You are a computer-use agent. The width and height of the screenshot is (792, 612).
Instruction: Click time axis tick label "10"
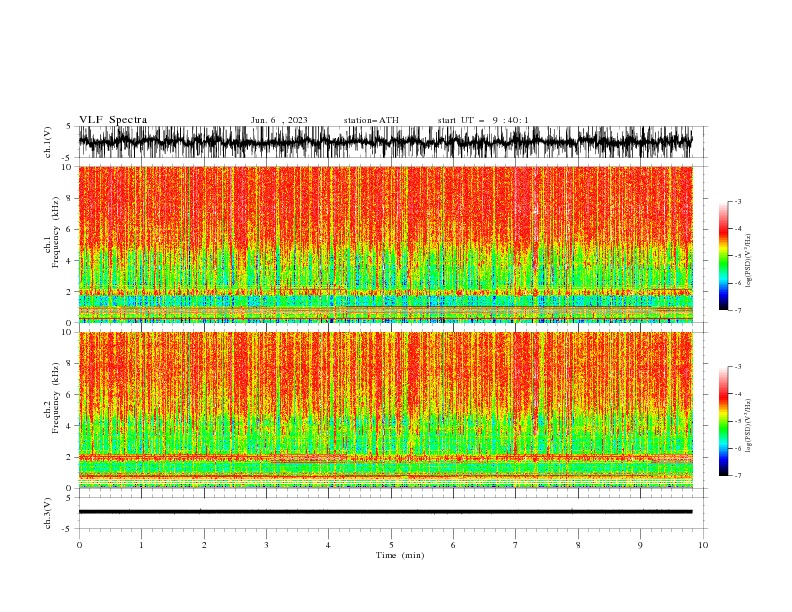pos(703,545)
